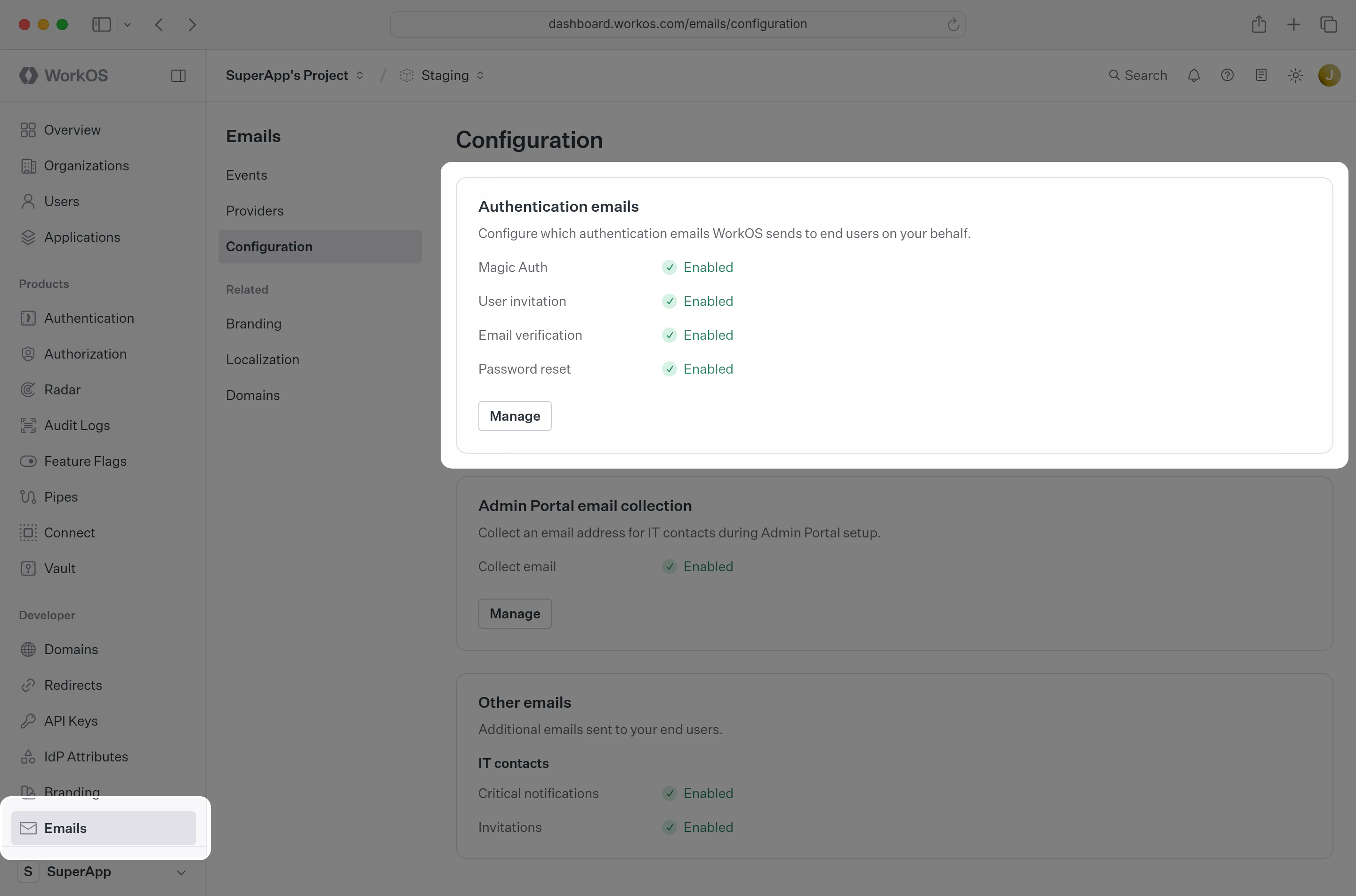Click the Connect icon in sidebar
This screenshot has height=896, width=1356.
tap(28, 533)
